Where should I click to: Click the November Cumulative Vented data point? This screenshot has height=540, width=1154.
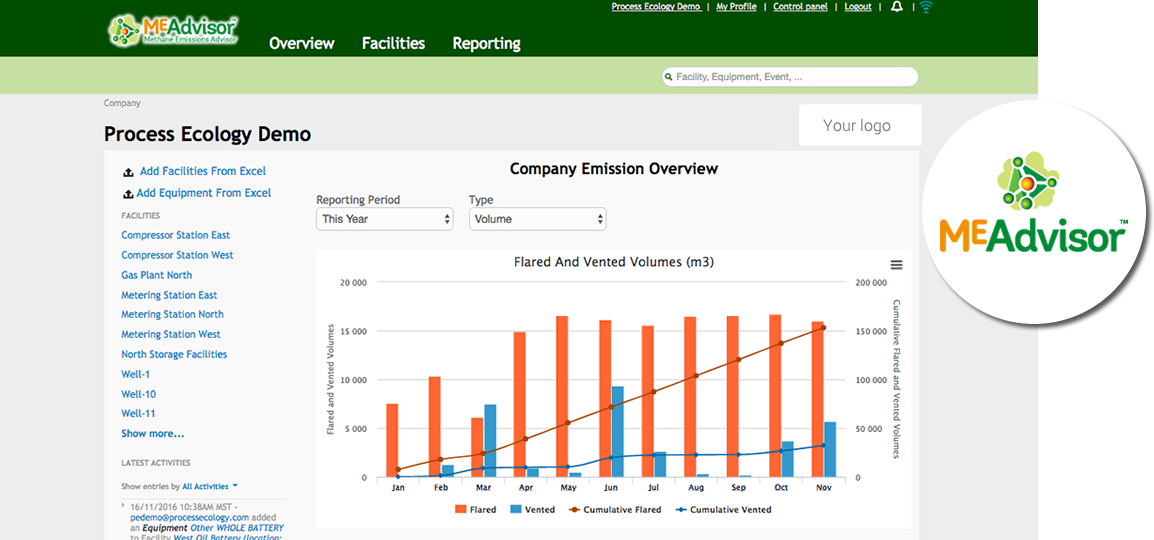click(824, 445)
